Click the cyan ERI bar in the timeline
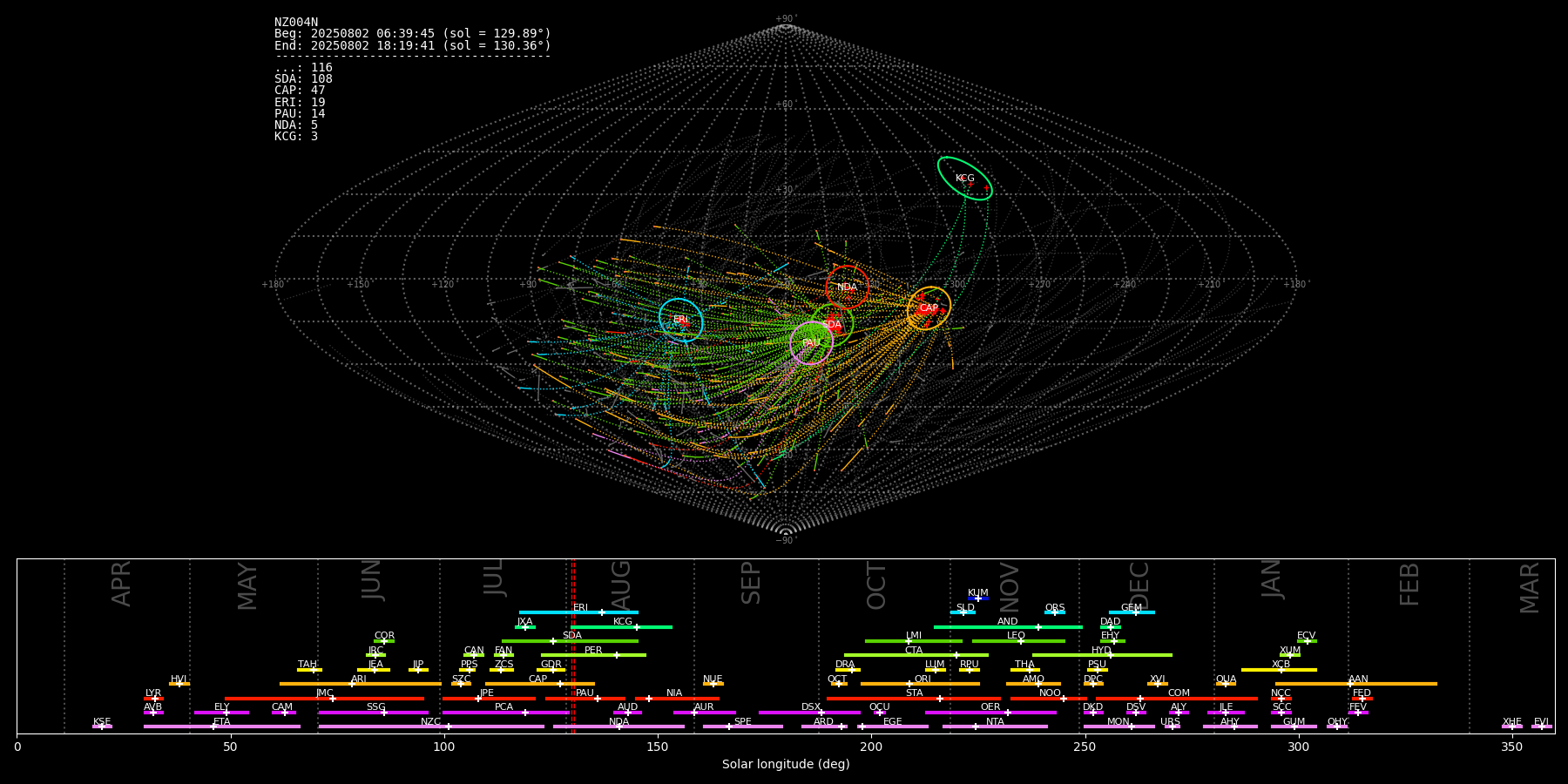This screenshot has width=1568, height=784. pos(578,612)
